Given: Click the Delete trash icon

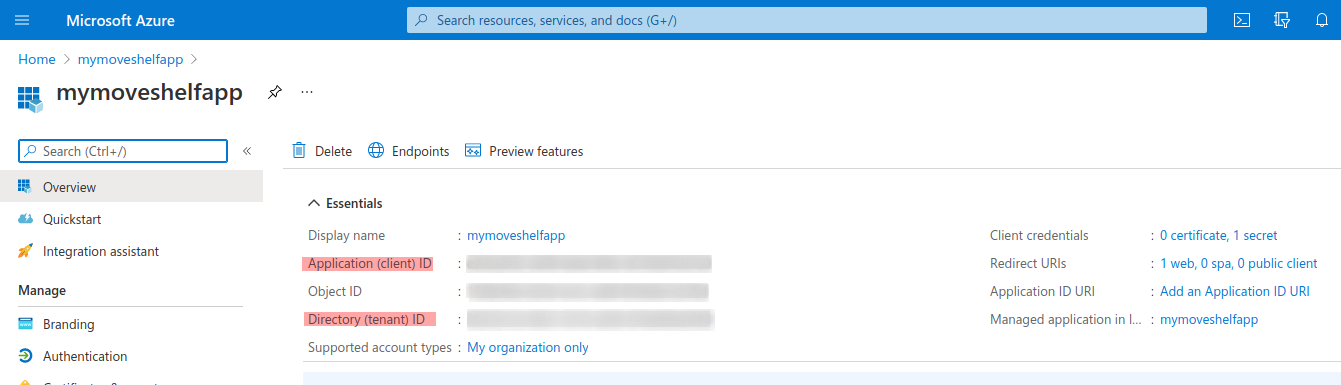Looking at the screenshot, I should click(x=299, y=151).
